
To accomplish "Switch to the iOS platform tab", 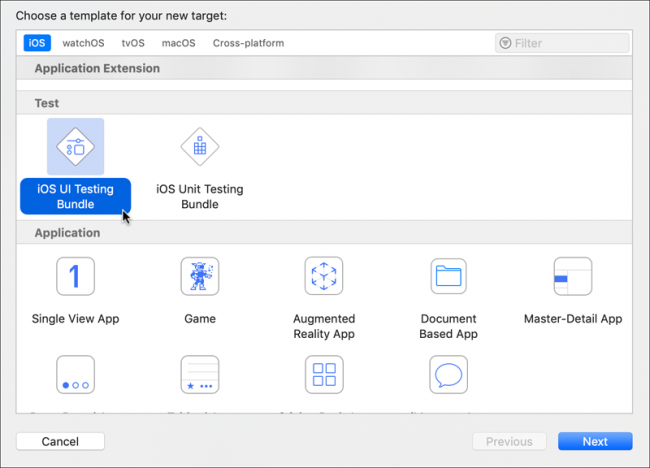I will coord(37,43).
